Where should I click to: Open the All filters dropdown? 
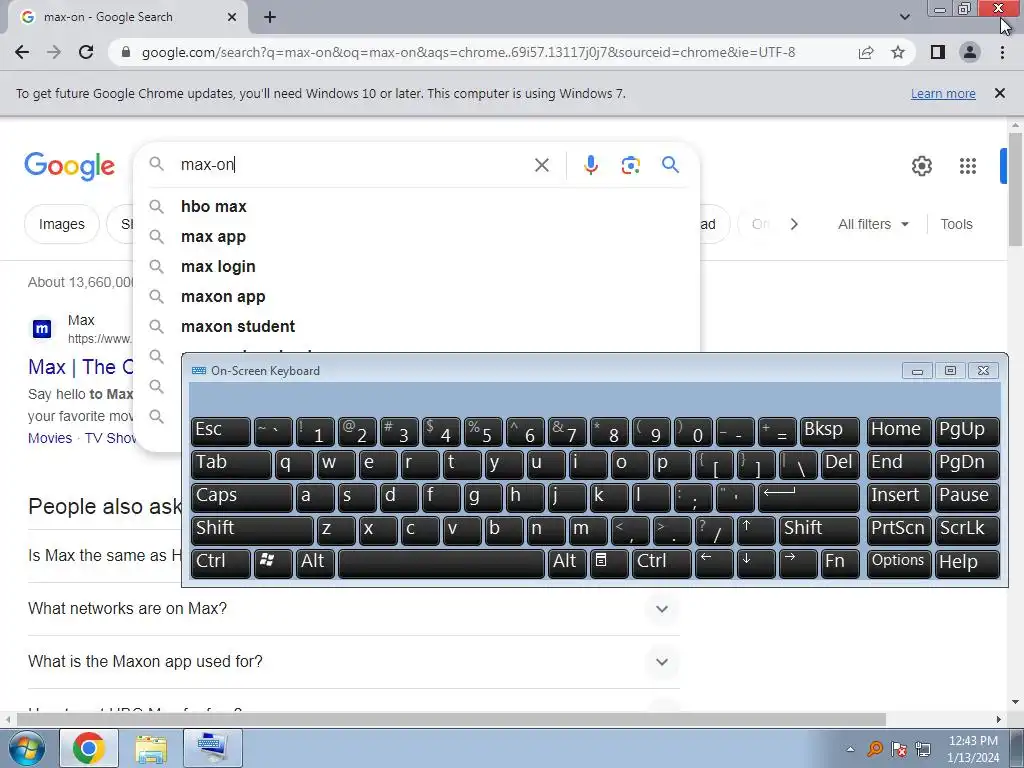(x=873, y=224)
